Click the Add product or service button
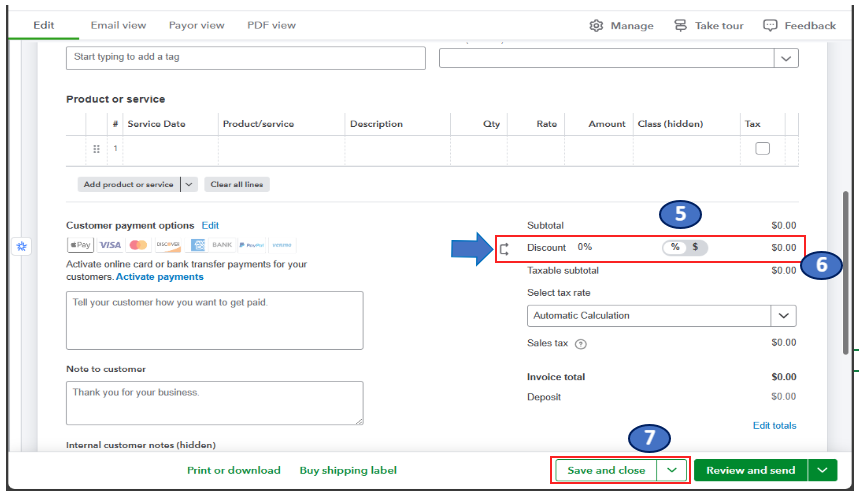The image size is (859, 497). (x=129, y=185)
